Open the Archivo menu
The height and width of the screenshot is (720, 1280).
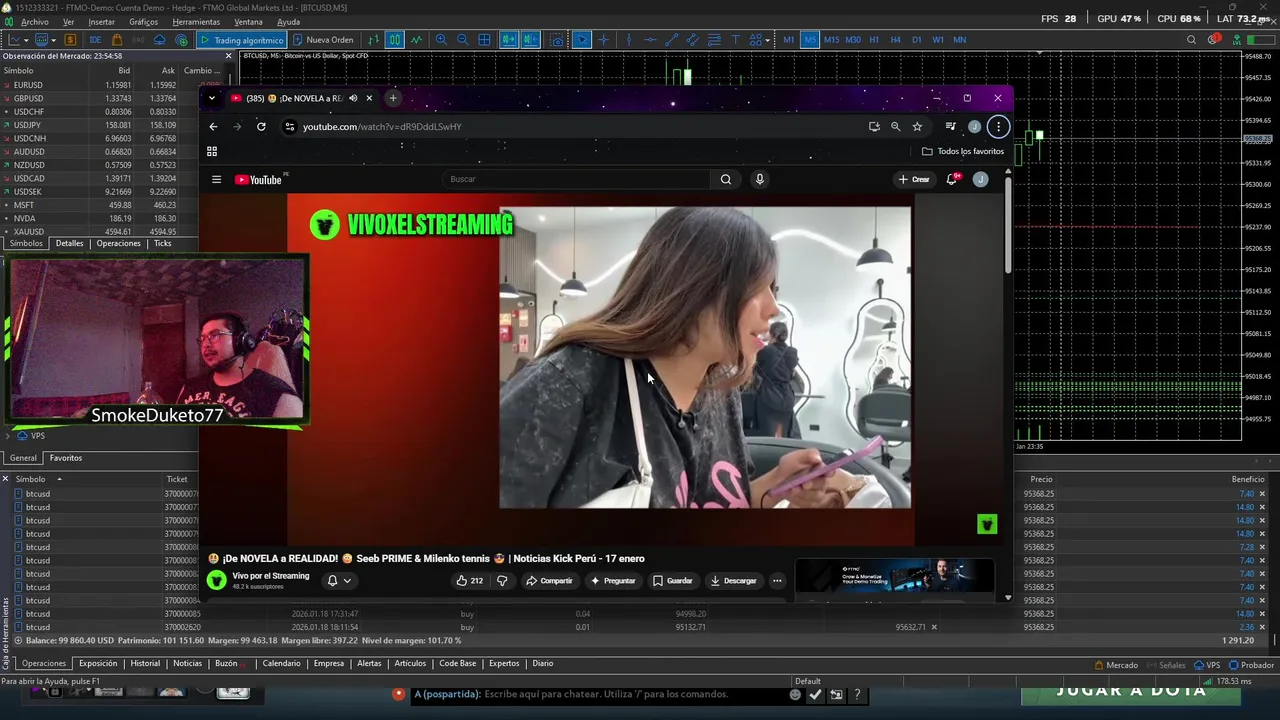[x=34, y=22]
